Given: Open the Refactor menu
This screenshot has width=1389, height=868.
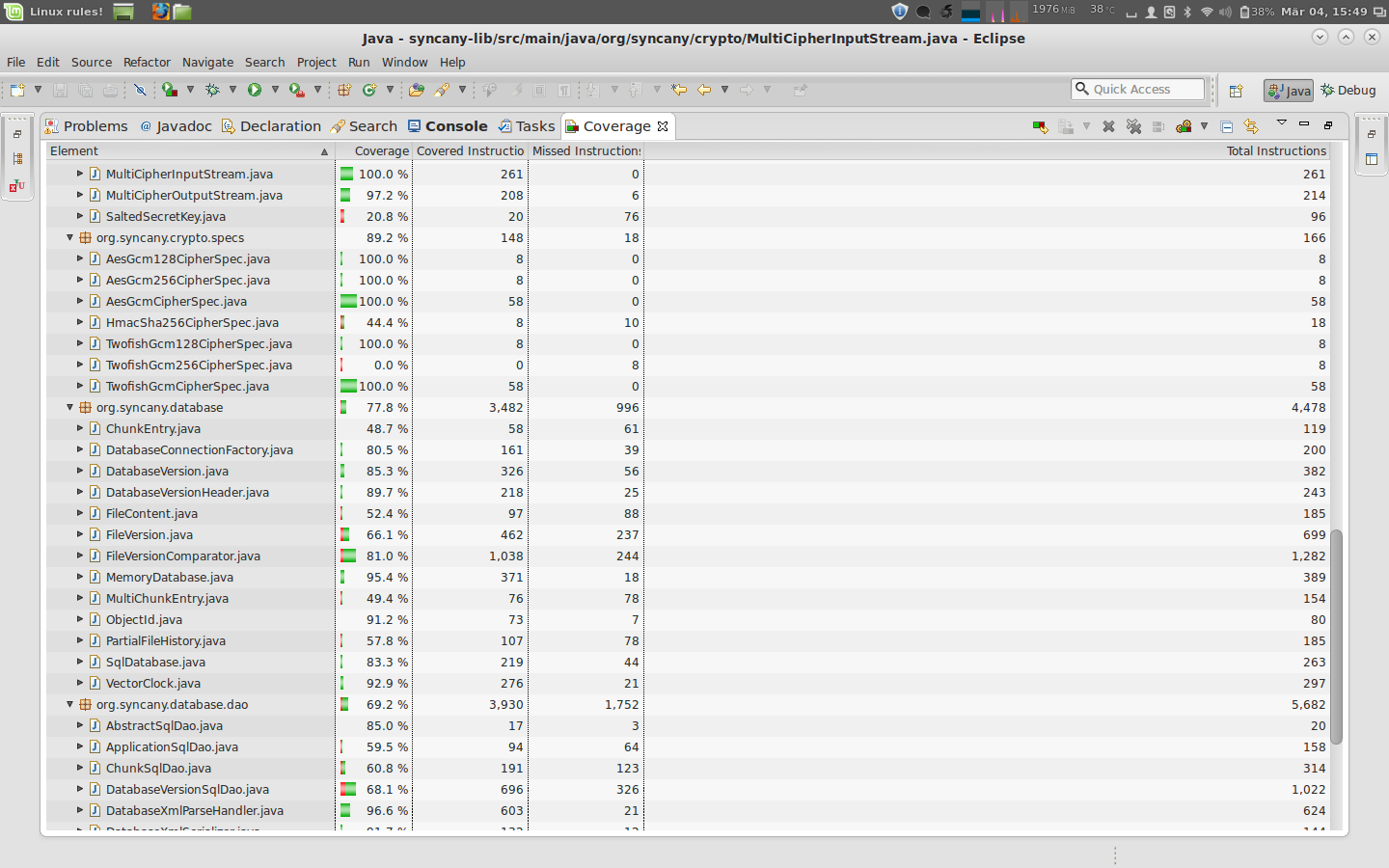Looking at the screenshot, I should coord(147,62).
